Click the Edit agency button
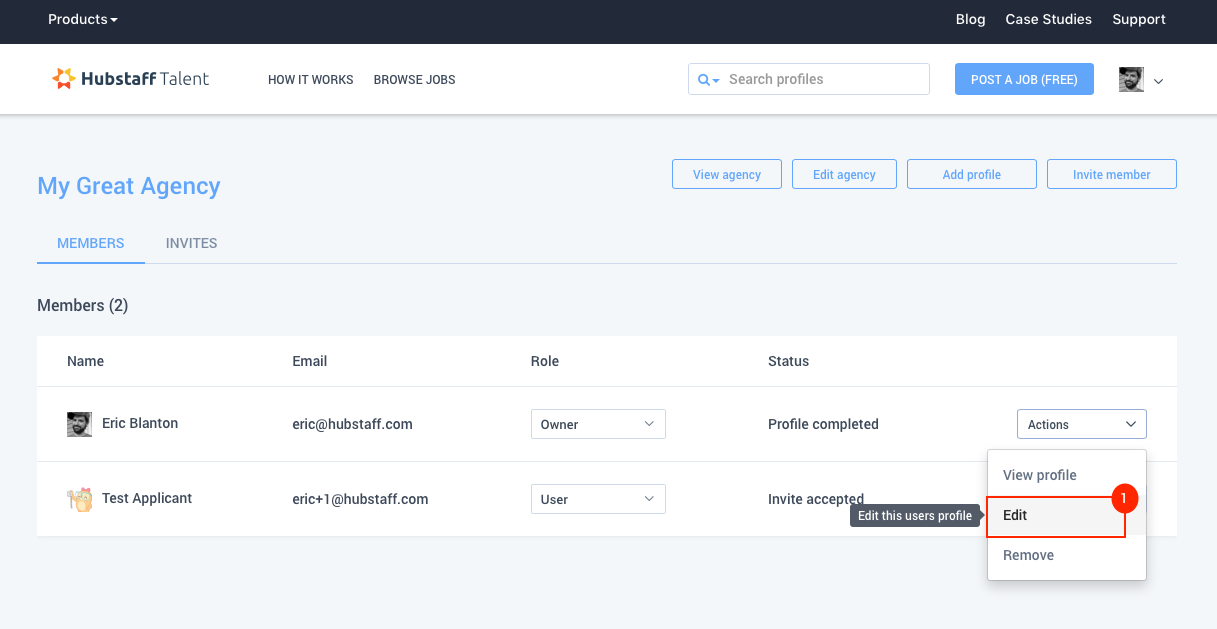 click(844, 174)
